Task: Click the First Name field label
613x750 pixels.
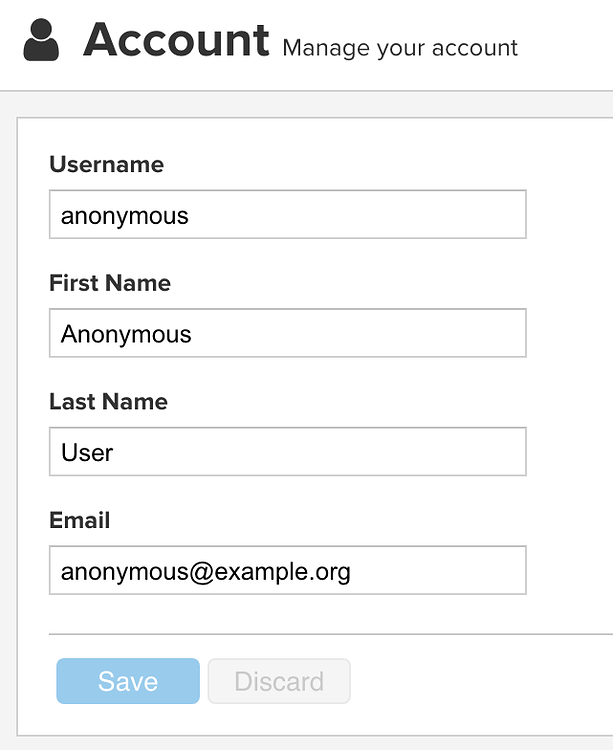Action: (x=110, y=283)
